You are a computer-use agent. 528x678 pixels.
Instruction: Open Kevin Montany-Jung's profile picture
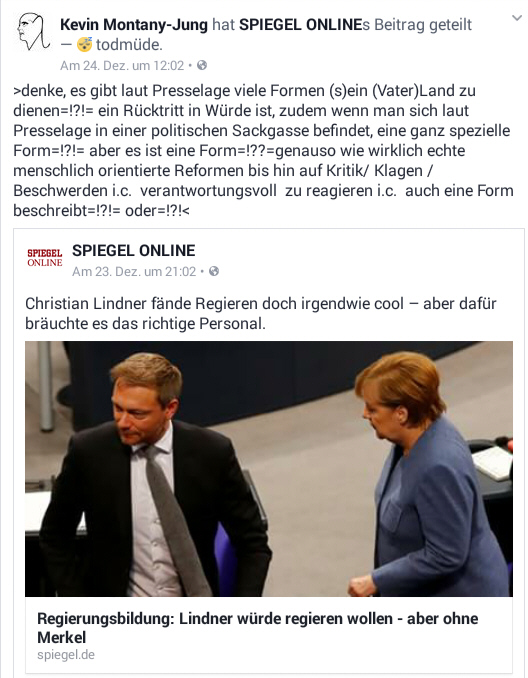[x=33, y=32]
